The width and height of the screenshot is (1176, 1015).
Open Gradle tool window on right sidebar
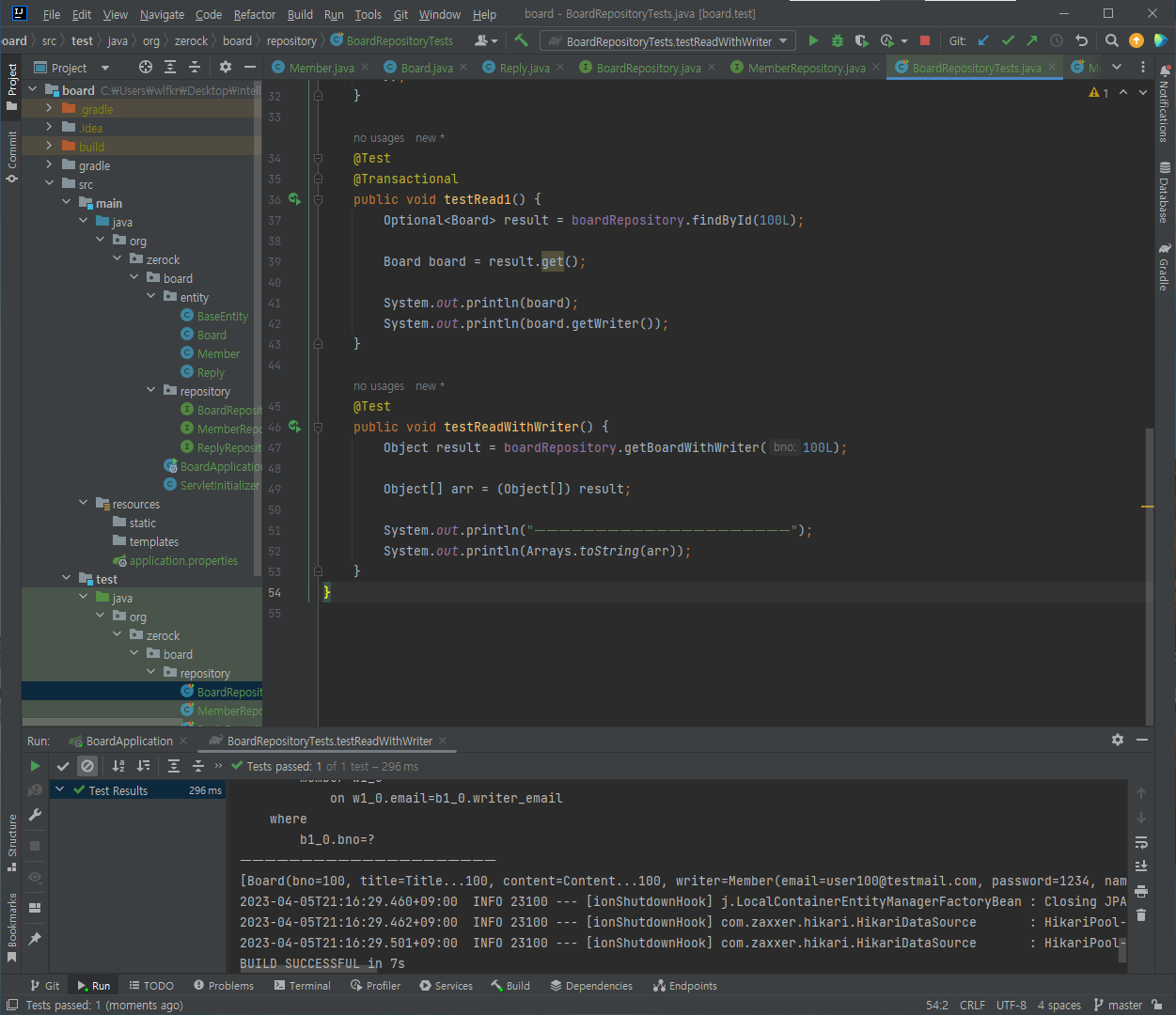tap(1165, 267)
